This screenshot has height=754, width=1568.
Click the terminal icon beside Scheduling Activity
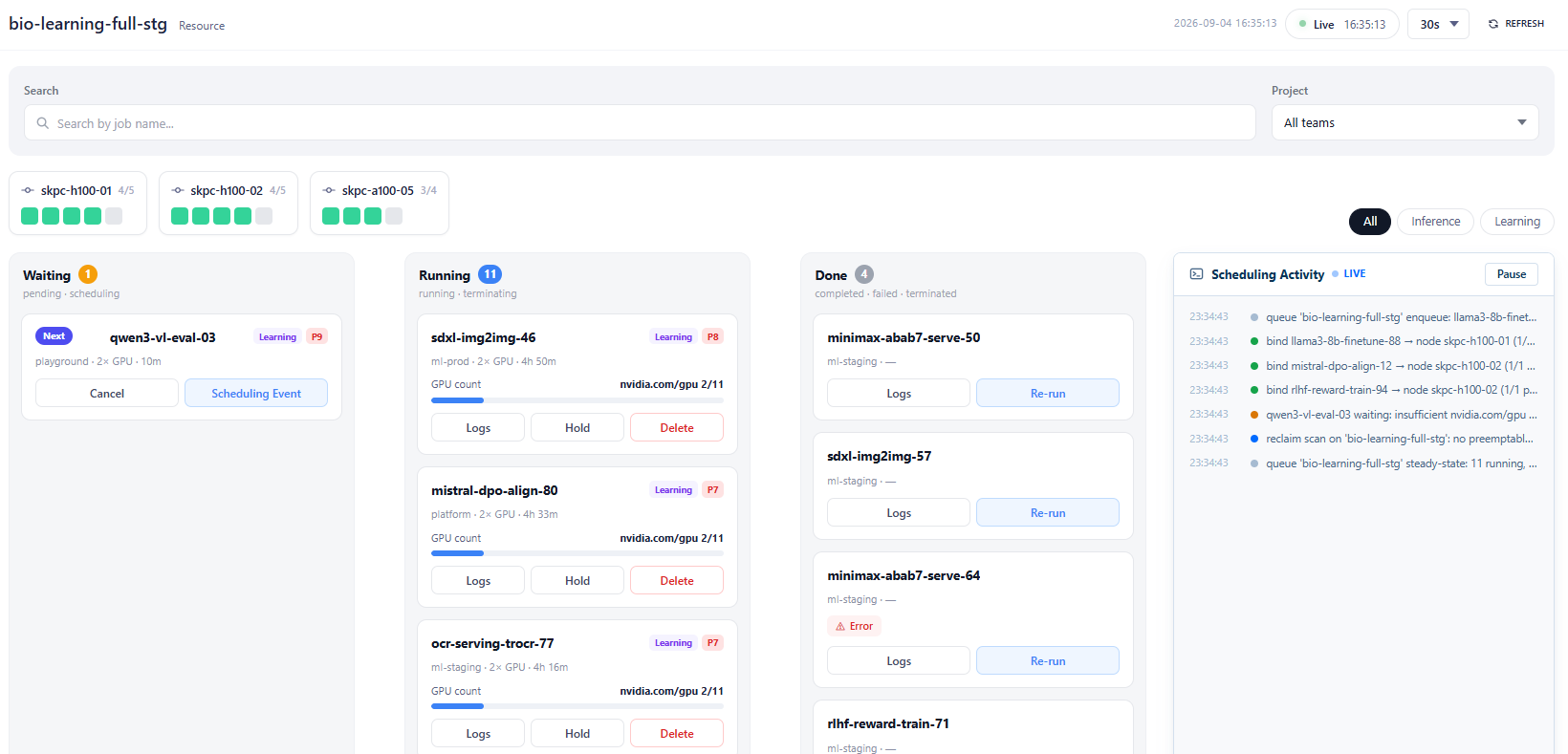1196,274
